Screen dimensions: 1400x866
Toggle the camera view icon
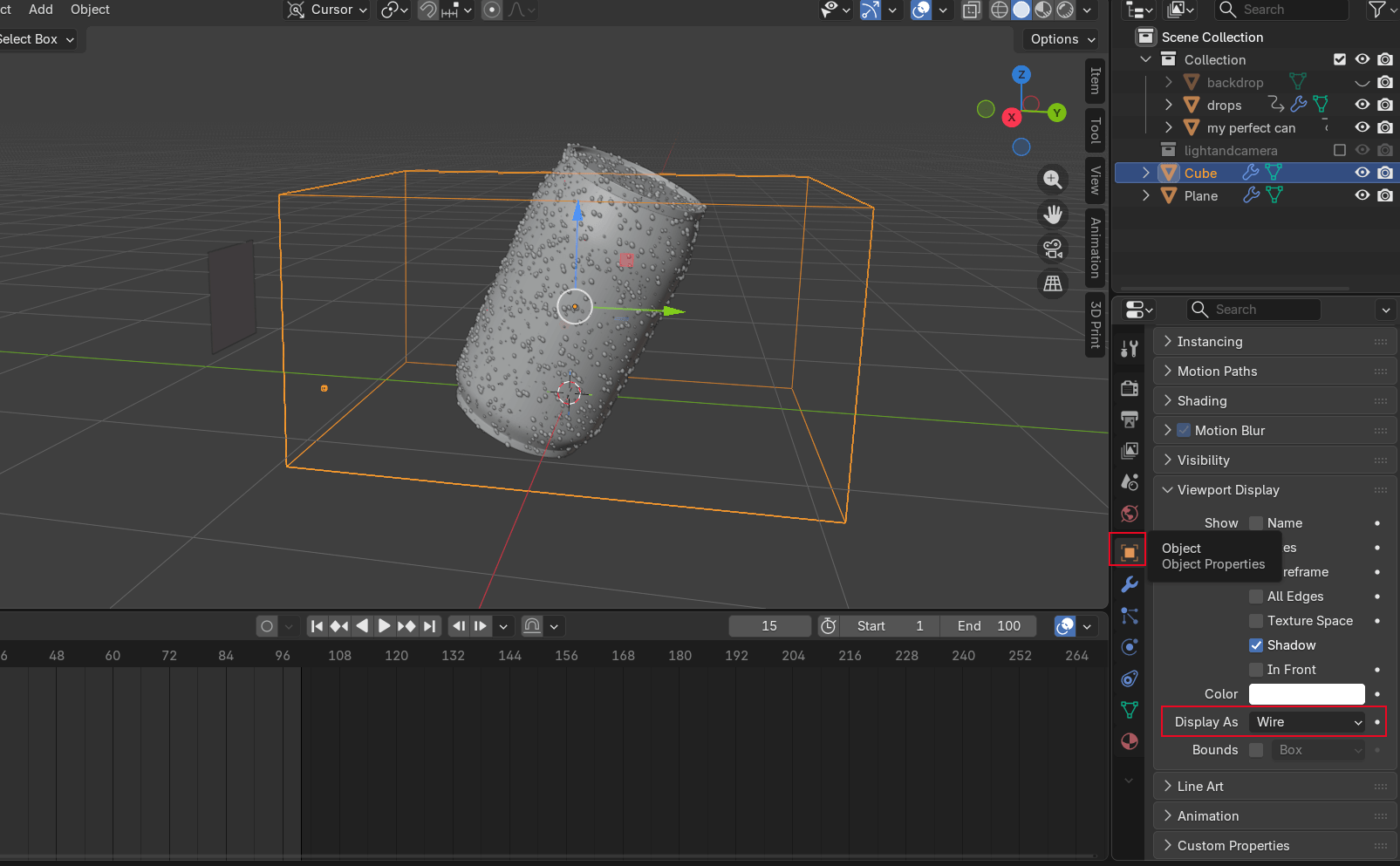1053,249
